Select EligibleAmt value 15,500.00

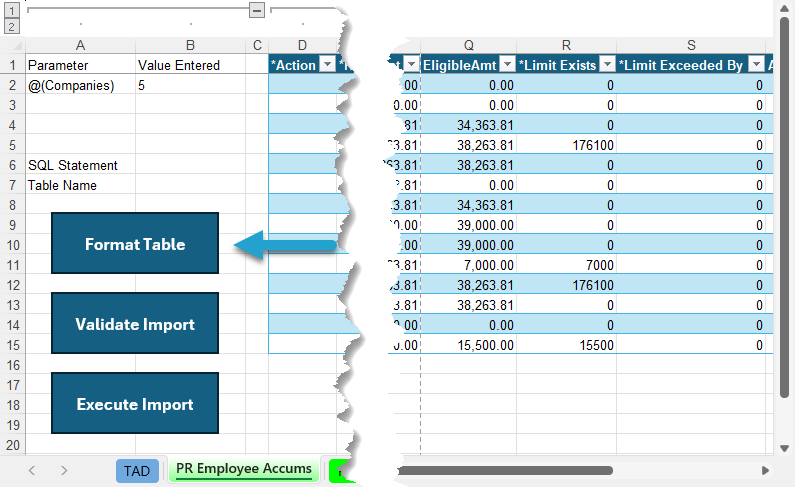(x=468, y=345)
